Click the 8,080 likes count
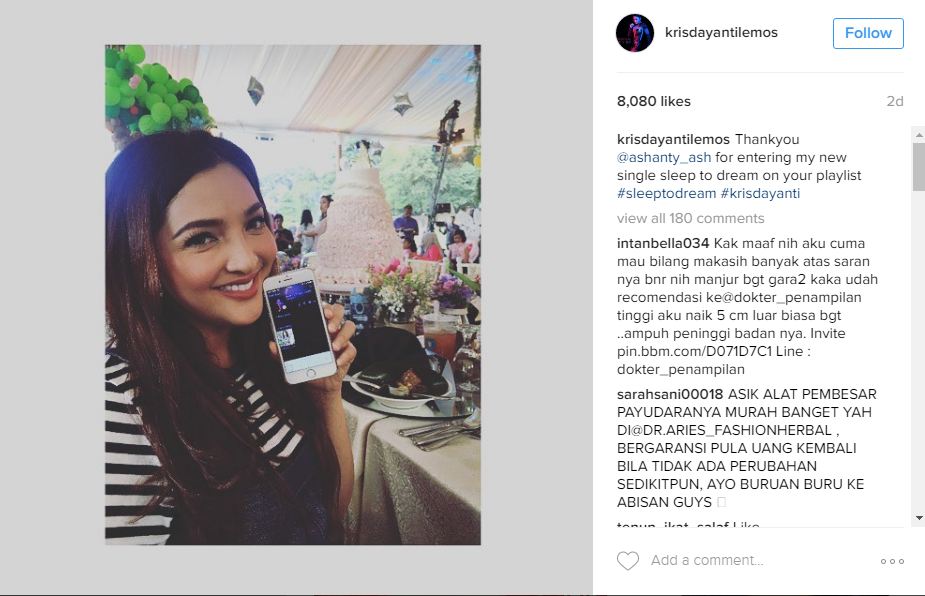 tap(654, 101)
